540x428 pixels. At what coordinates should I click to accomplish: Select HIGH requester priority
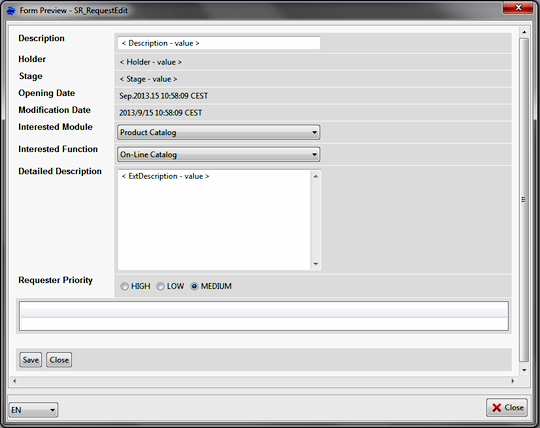124,286
